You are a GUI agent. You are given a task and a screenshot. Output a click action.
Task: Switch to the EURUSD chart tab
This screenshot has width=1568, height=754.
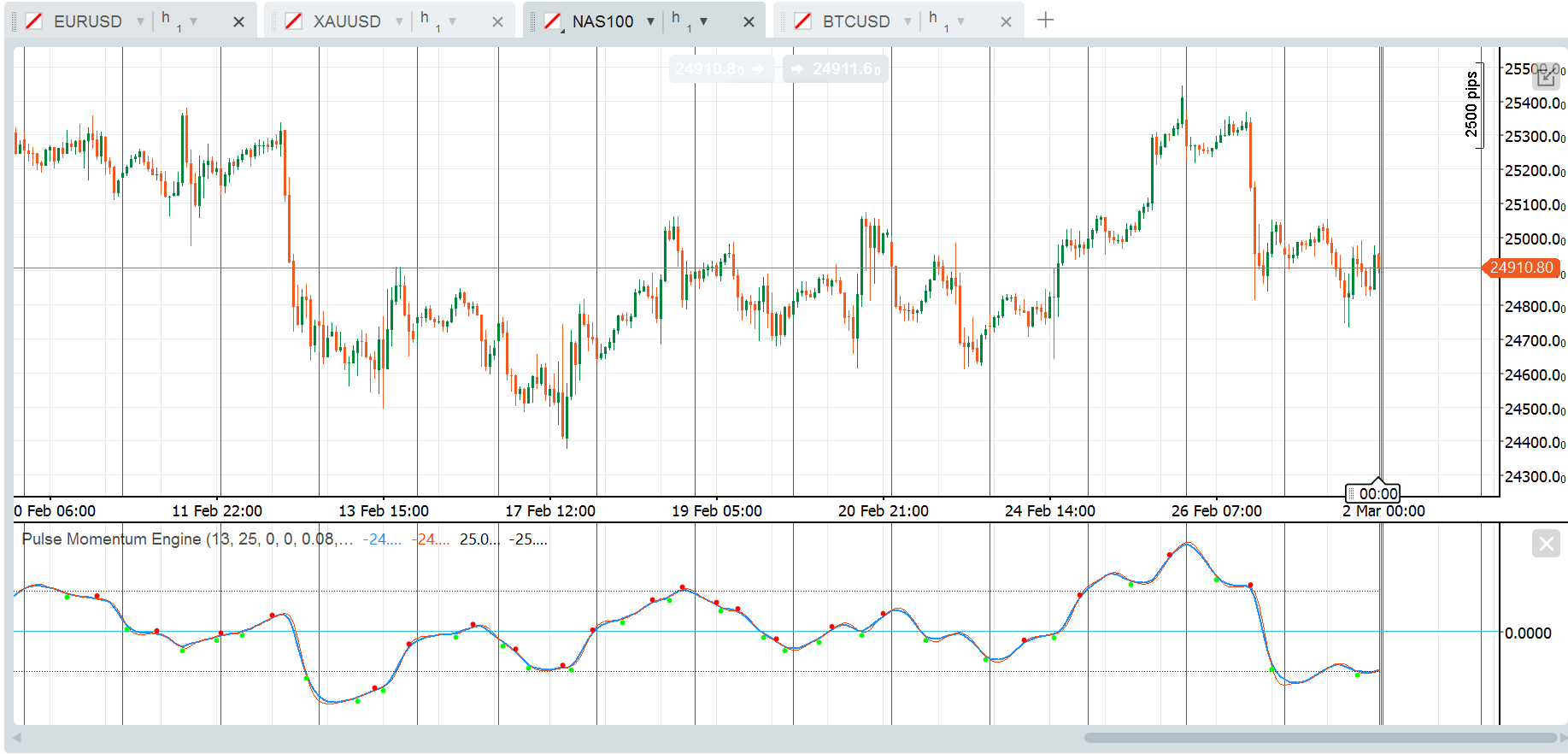87,21
